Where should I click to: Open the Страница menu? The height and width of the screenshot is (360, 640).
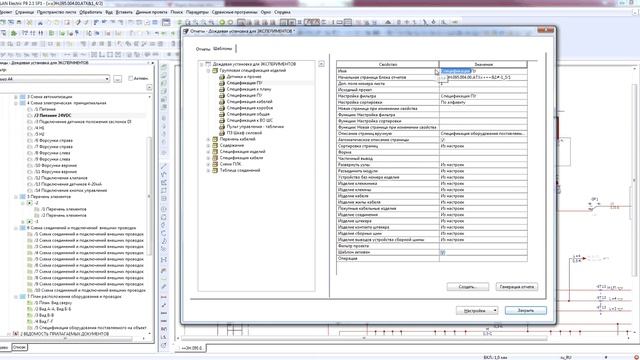(24, 12)
